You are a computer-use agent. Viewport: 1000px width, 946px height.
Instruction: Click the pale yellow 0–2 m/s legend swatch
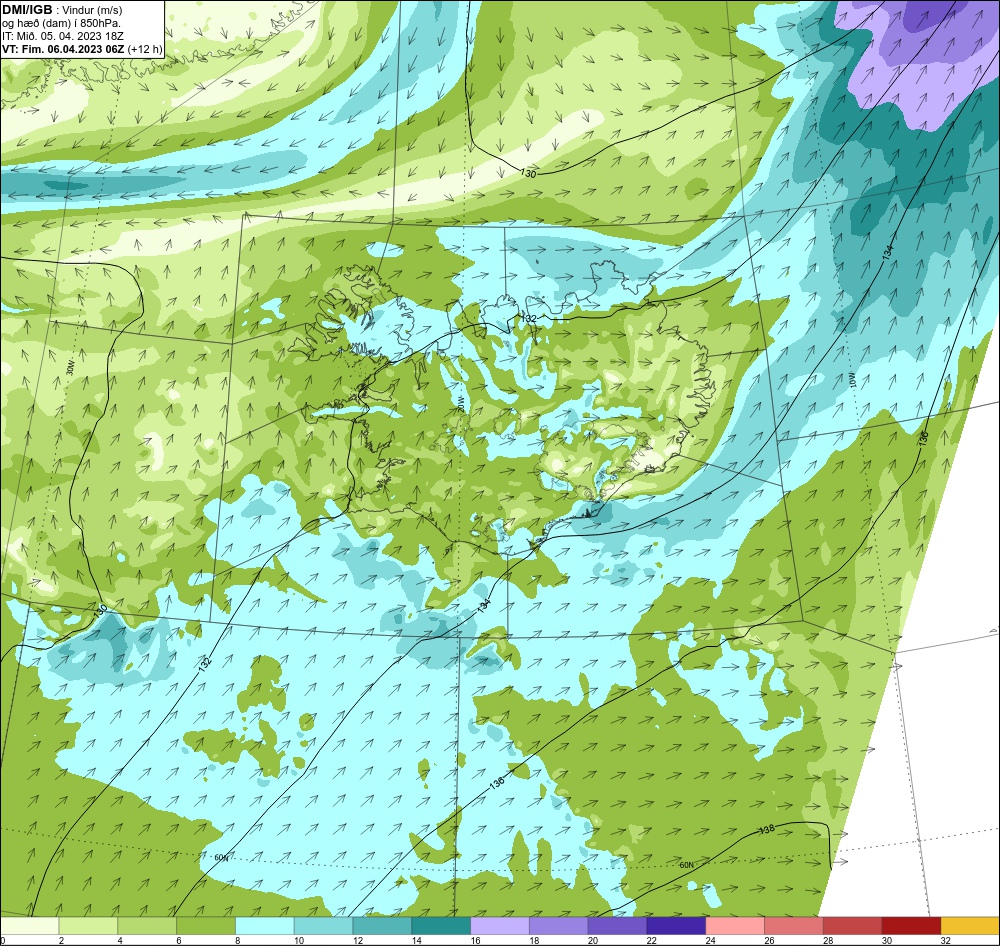[x=29, y=926]
